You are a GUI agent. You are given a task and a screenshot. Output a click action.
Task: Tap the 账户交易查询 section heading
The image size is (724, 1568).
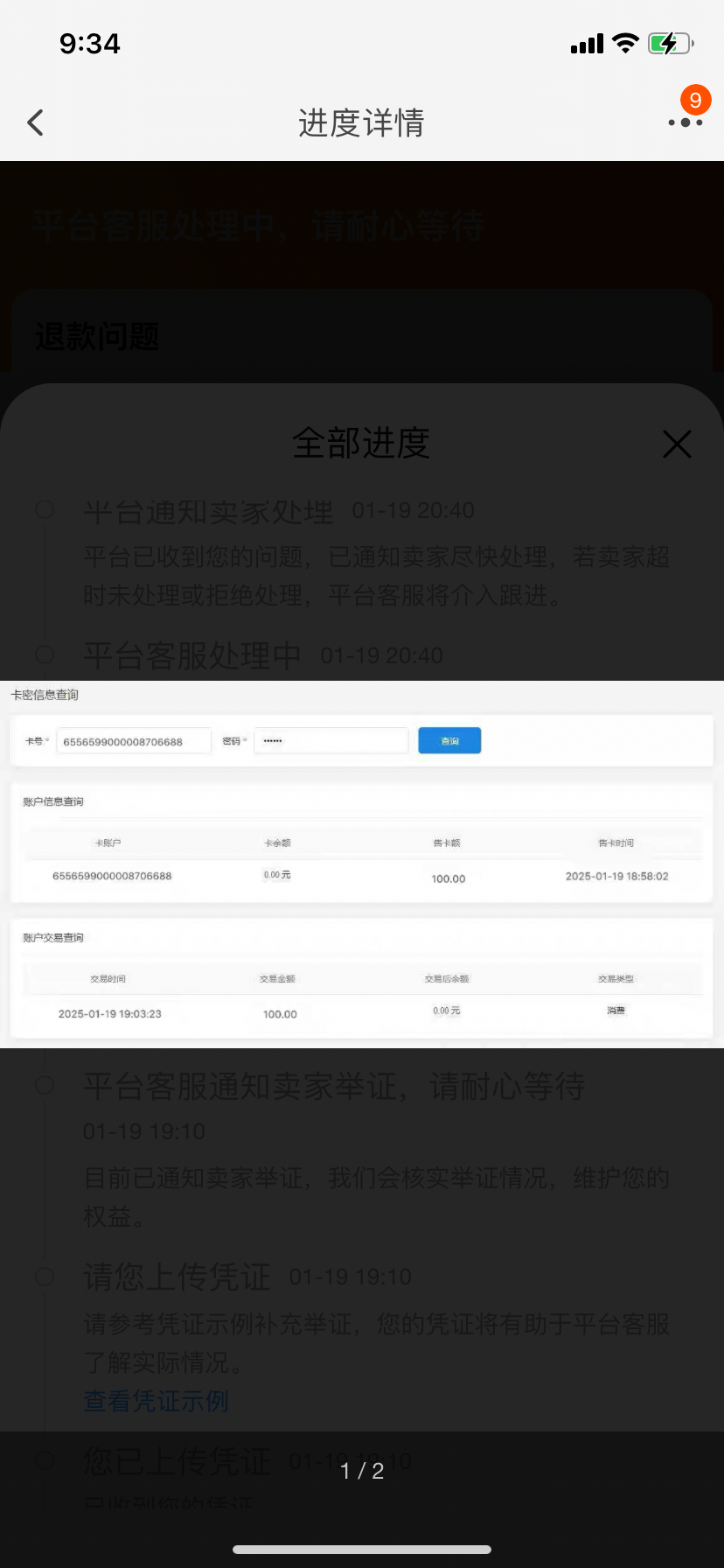[53, 938]
